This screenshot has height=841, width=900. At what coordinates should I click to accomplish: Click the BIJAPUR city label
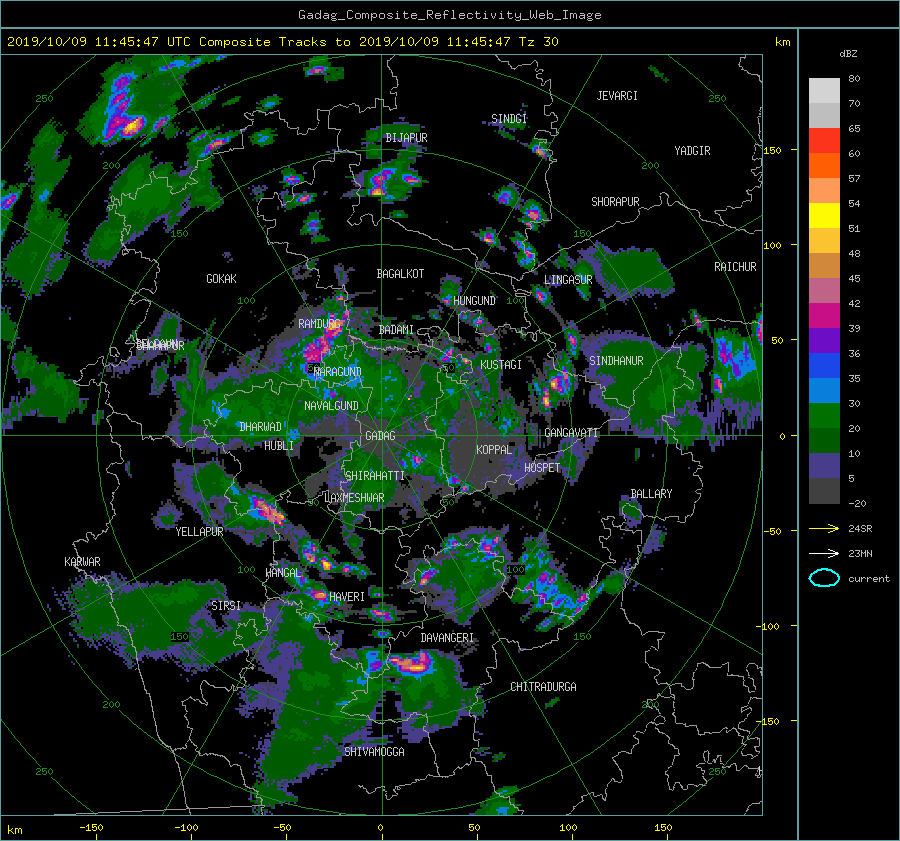pos(406,138)
